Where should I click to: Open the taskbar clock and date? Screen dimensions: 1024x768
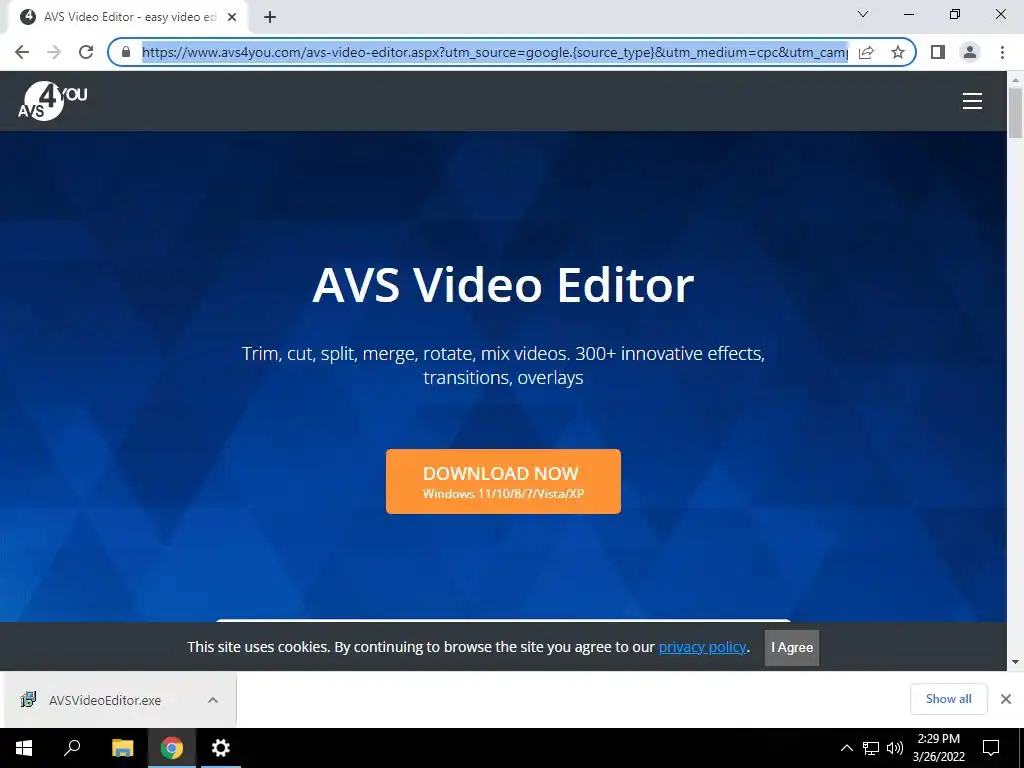coord(938,748)
